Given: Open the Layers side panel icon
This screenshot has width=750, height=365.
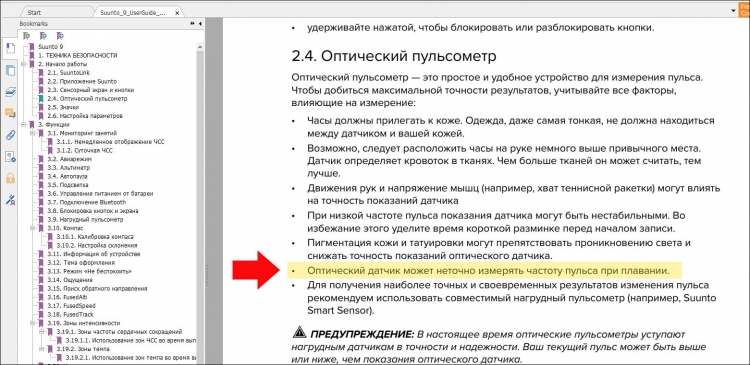Looking at the screenshot, I should point(10,92).
